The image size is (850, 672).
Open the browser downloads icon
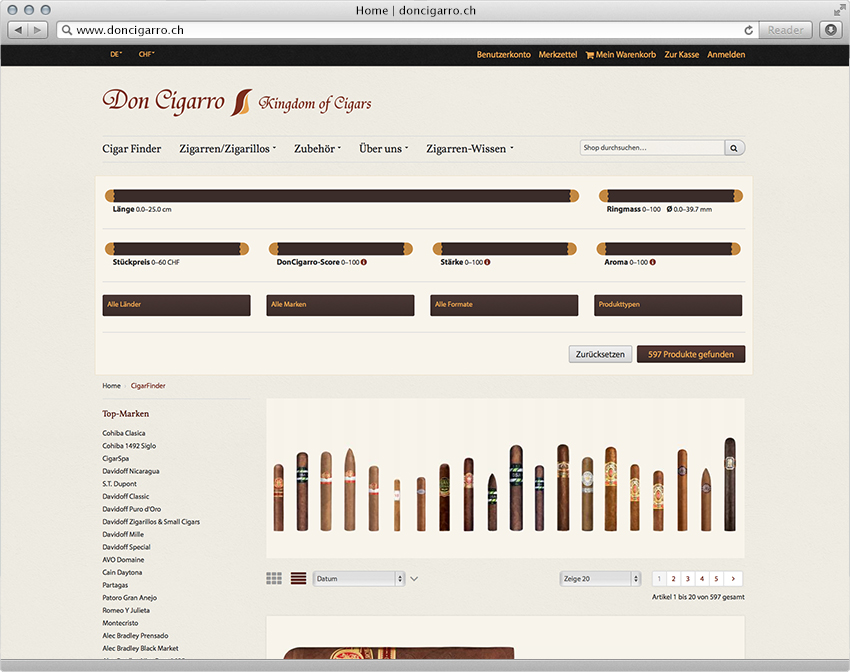830,30
